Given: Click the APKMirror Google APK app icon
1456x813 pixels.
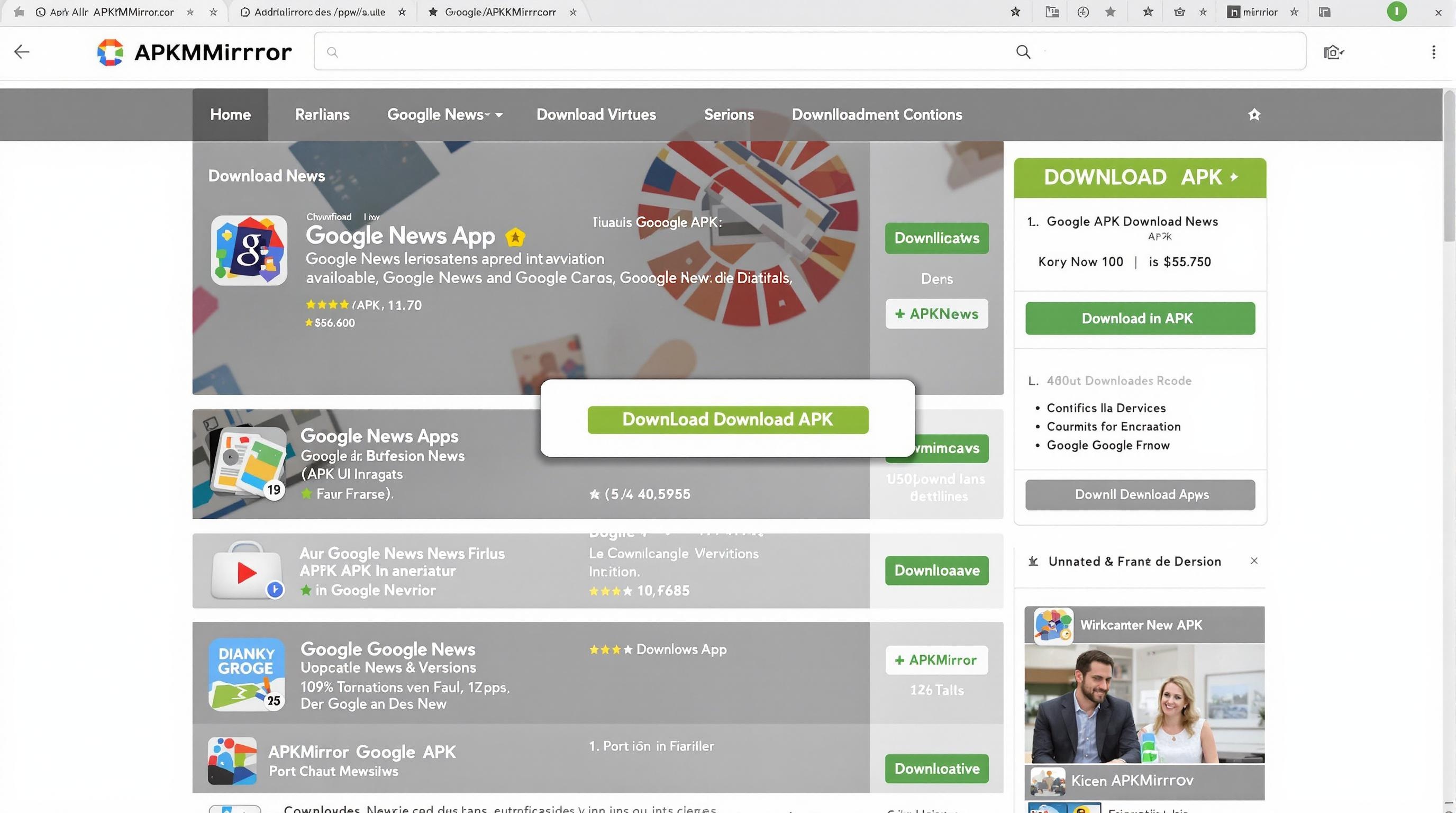Looking at the screenshot, I should pos(232,761).
